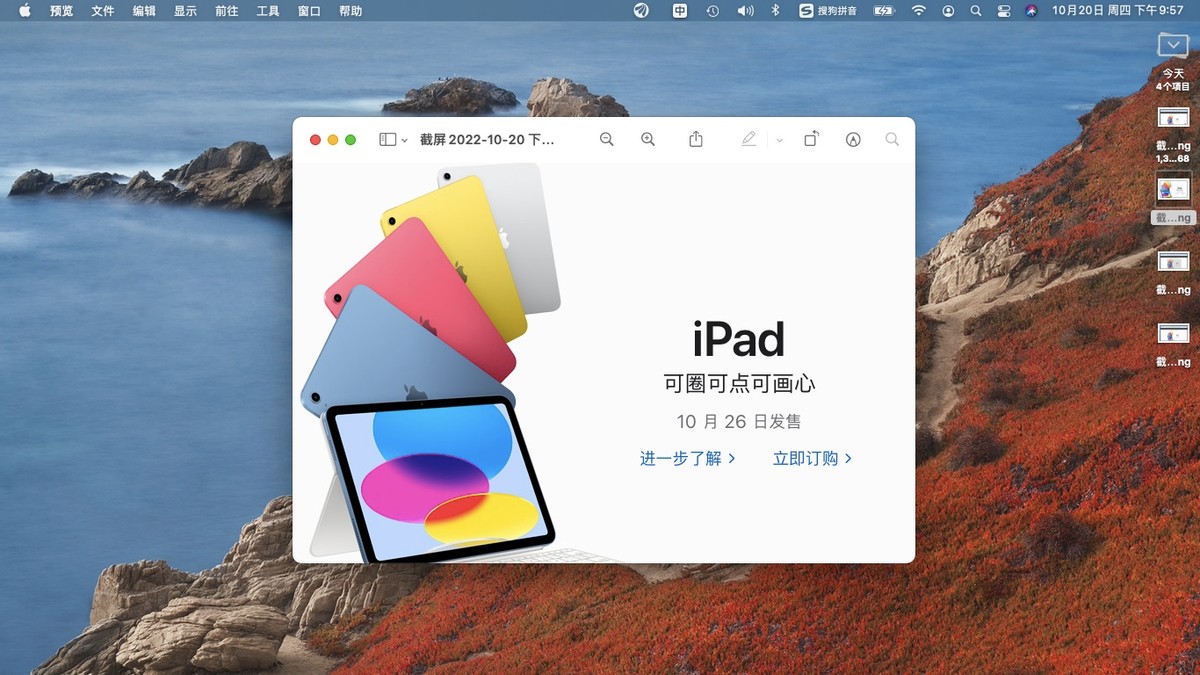Select the zoom out magnifier icon
1200x675 pixels.
coord(607,139)
